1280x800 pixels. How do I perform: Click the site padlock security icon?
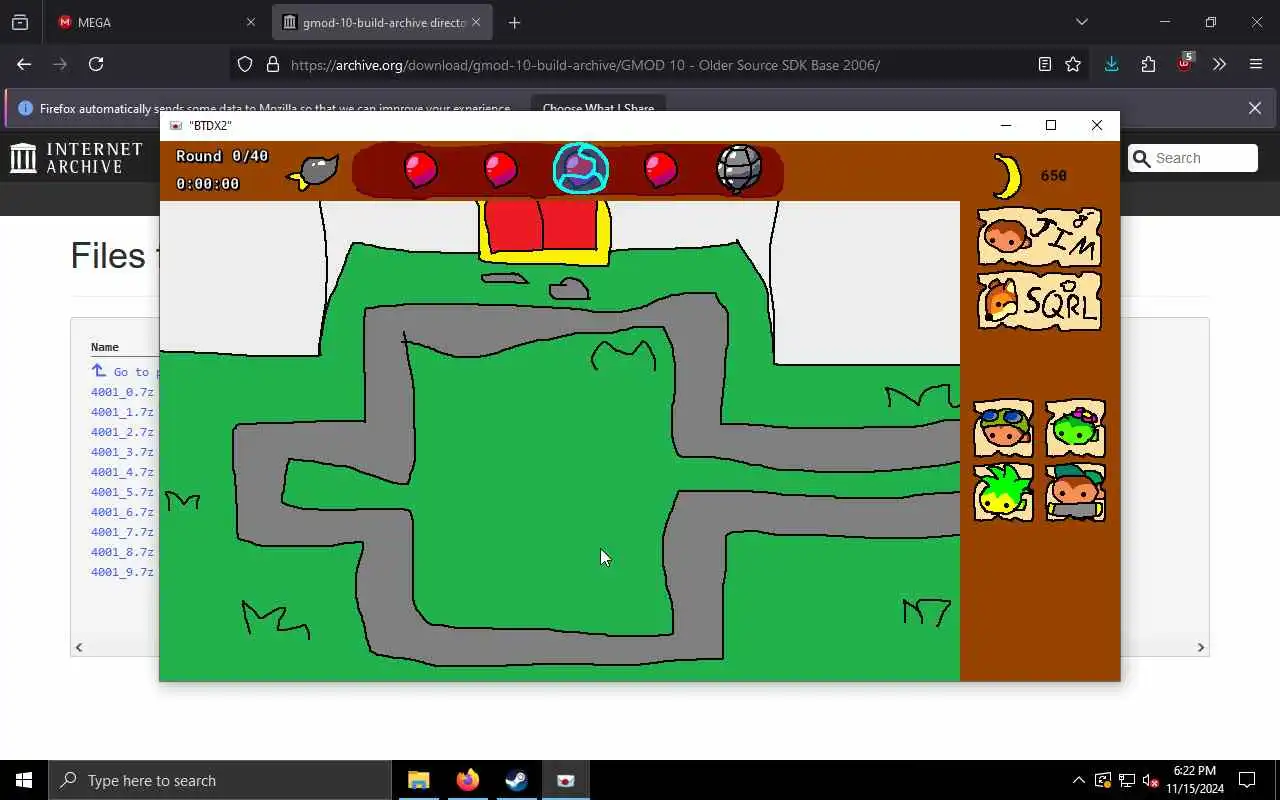point(273,65)
